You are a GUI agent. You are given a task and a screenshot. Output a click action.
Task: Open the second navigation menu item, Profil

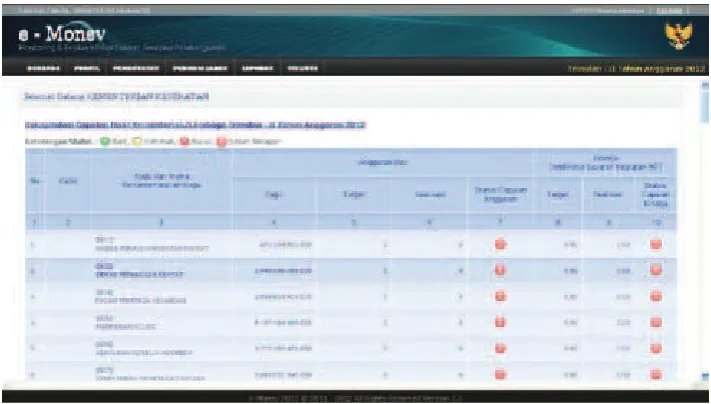(x=87, y=68)
